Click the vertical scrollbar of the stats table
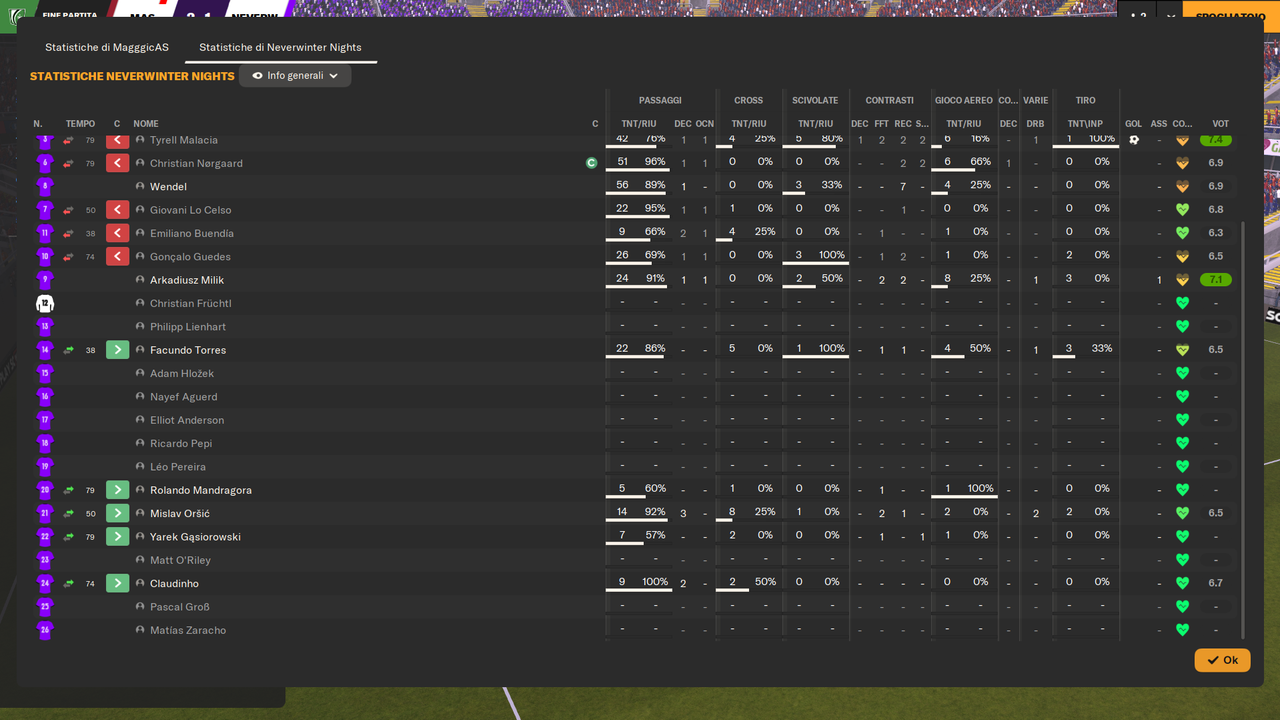Viewport: 1280px width, 720px height. coord(1243,430)
